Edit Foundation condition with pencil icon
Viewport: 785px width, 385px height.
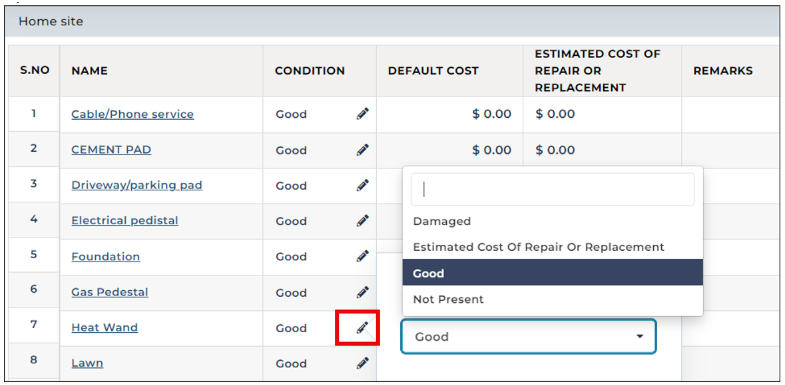(x=362, y=256)
